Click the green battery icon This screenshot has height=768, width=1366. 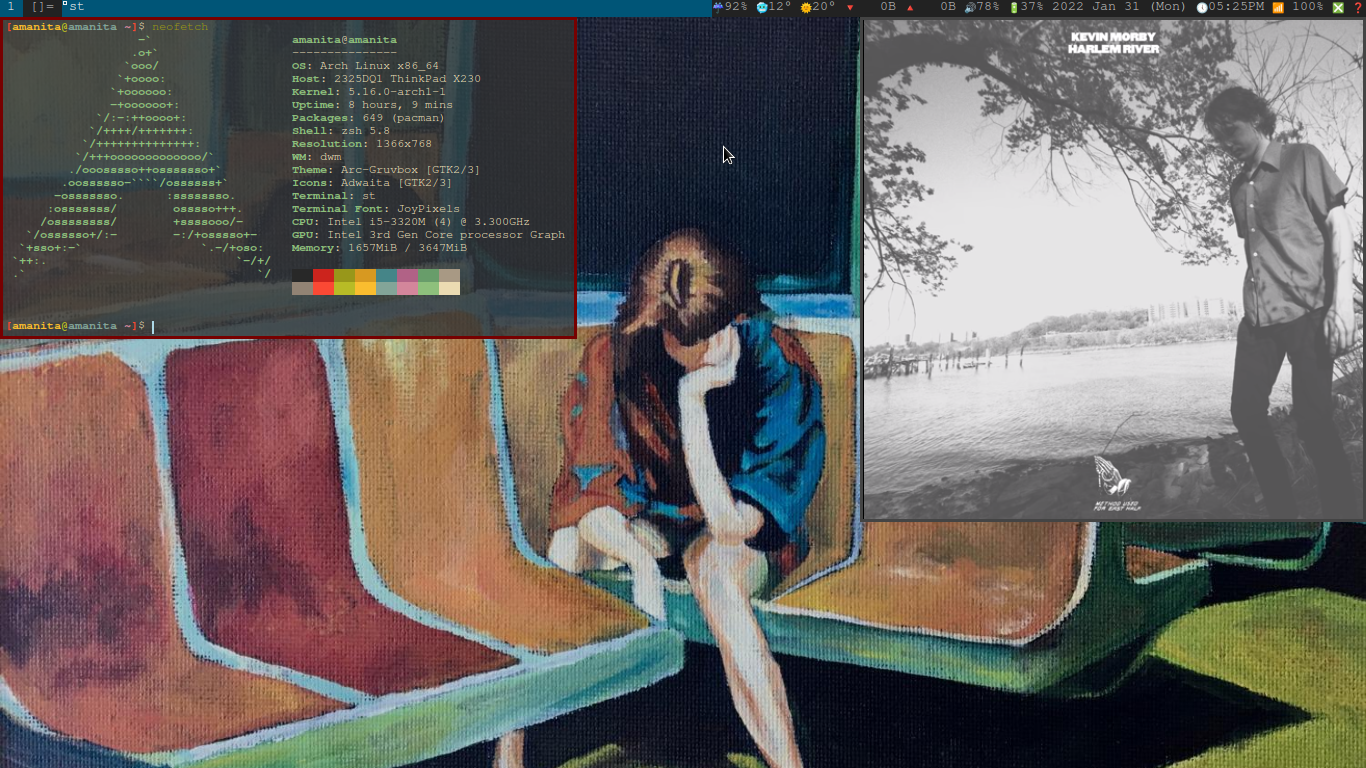[x=1014, y=7]
